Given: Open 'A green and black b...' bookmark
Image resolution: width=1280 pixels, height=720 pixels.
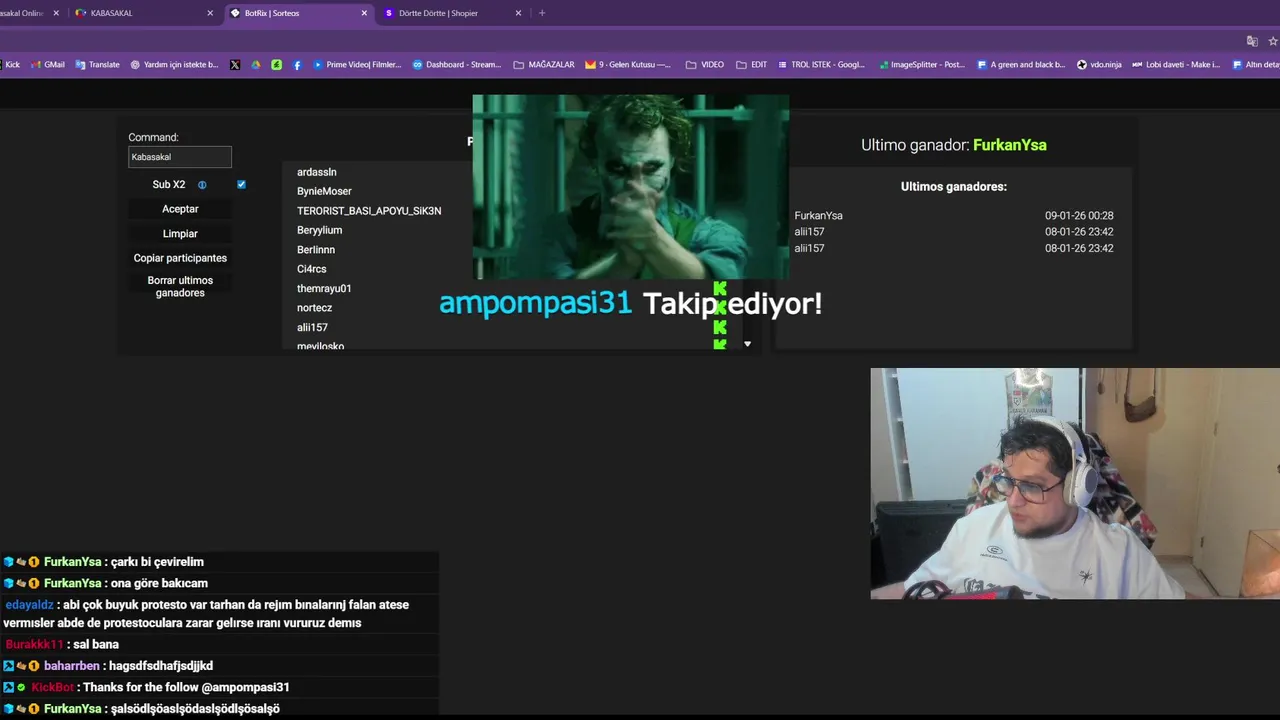Looking at the screenshot, I should [1021, 65].
